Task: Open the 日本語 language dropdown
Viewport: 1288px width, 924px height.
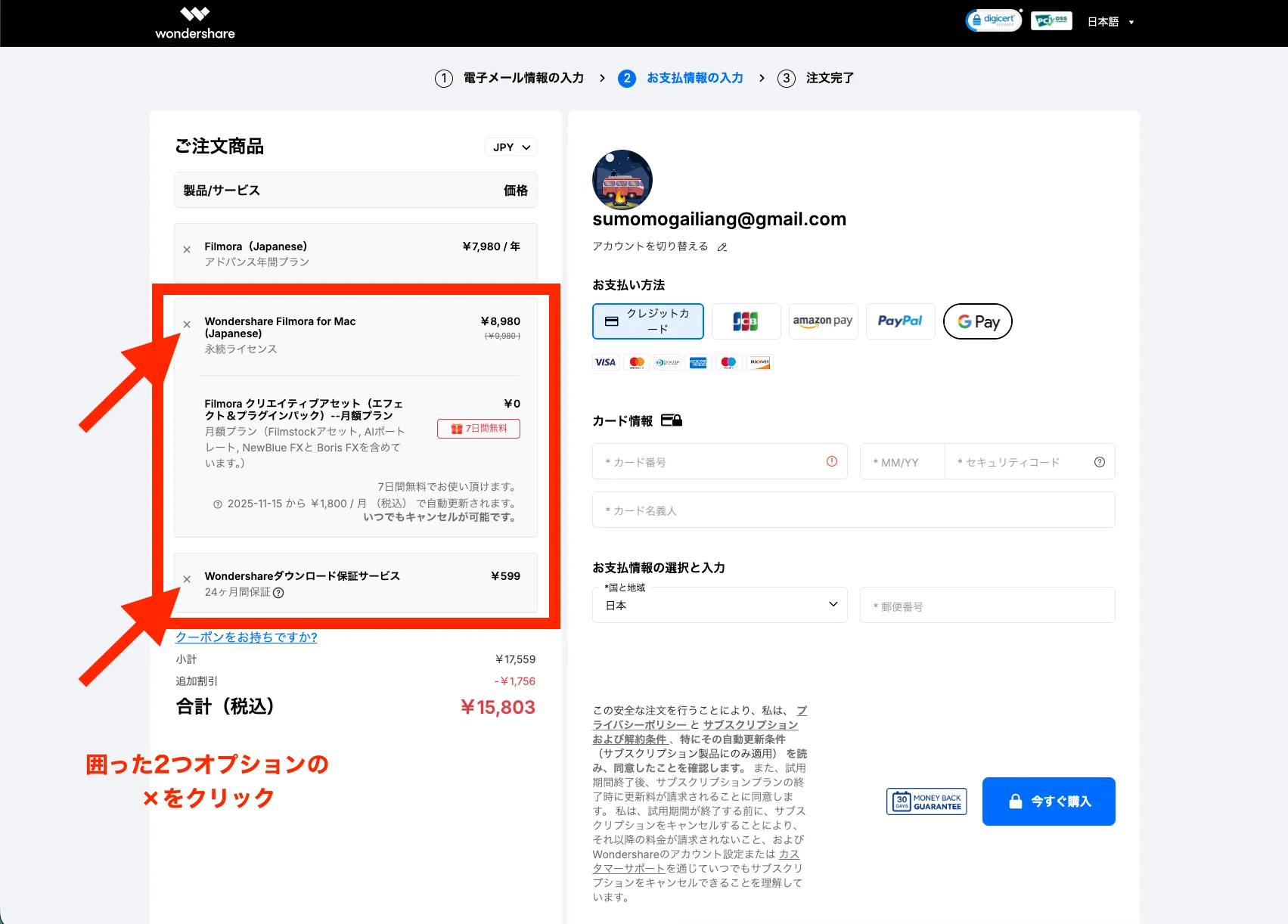Action: pos(1110,22)
